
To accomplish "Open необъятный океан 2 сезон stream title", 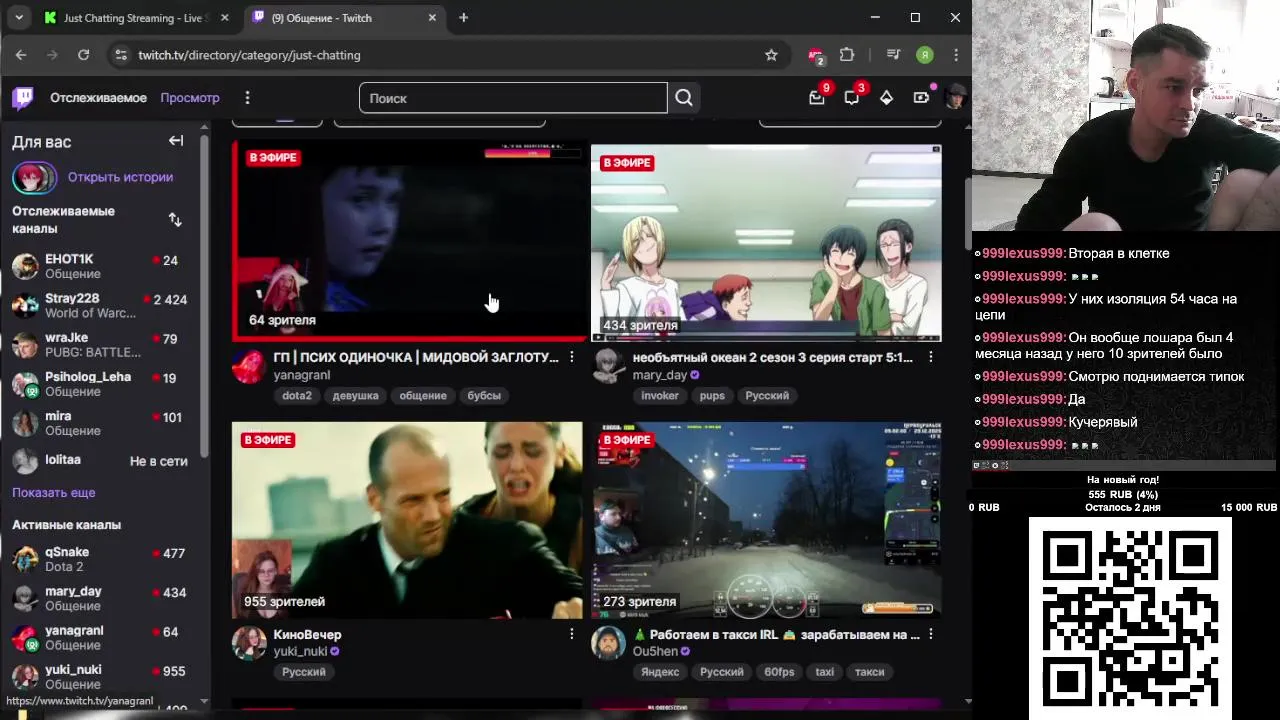I will pyautogui.click(x=772, y=357).
